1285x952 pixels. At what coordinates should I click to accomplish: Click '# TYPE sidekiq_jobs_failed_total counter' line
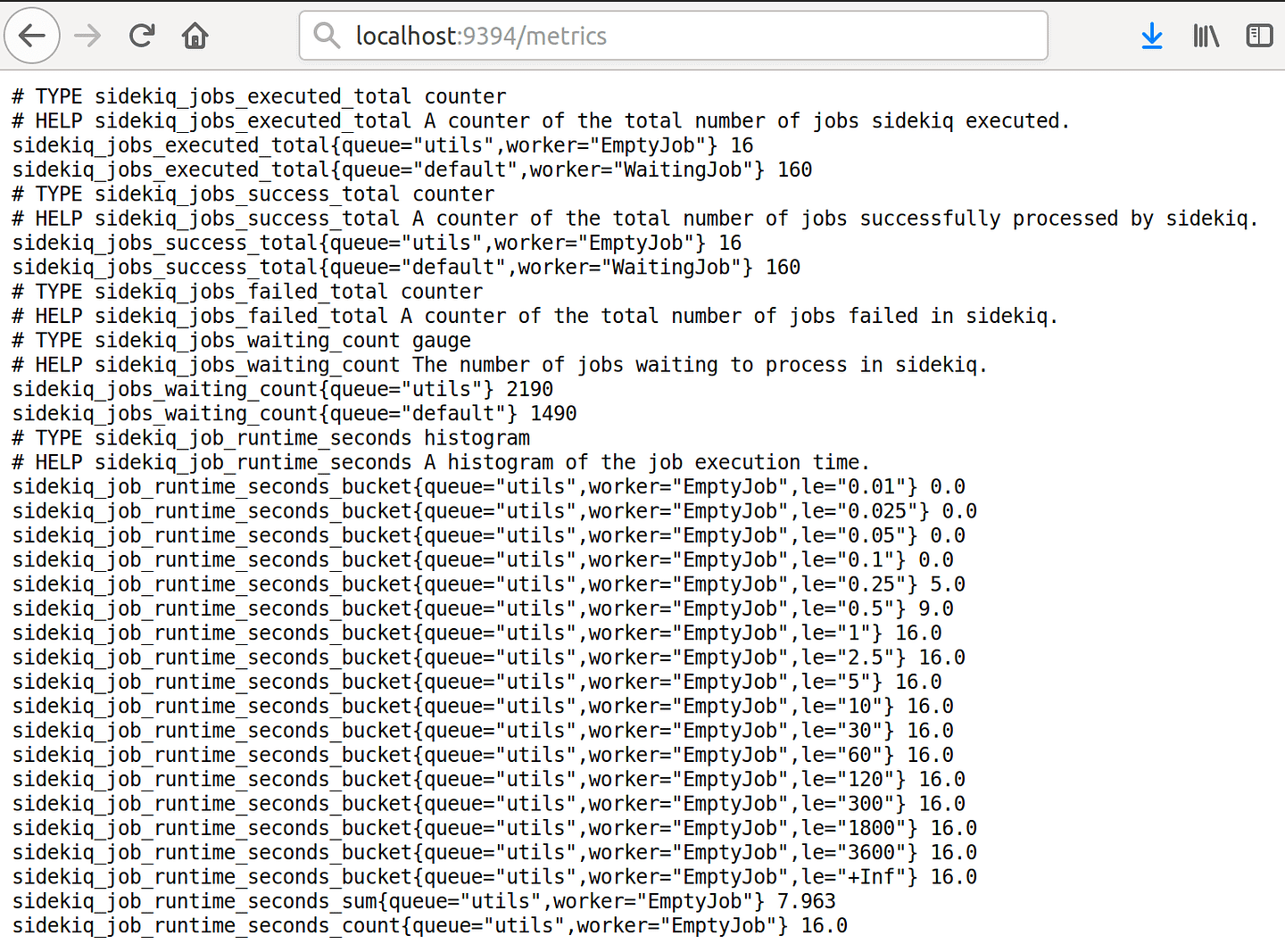pyautogui.click(x=247, y=292)
